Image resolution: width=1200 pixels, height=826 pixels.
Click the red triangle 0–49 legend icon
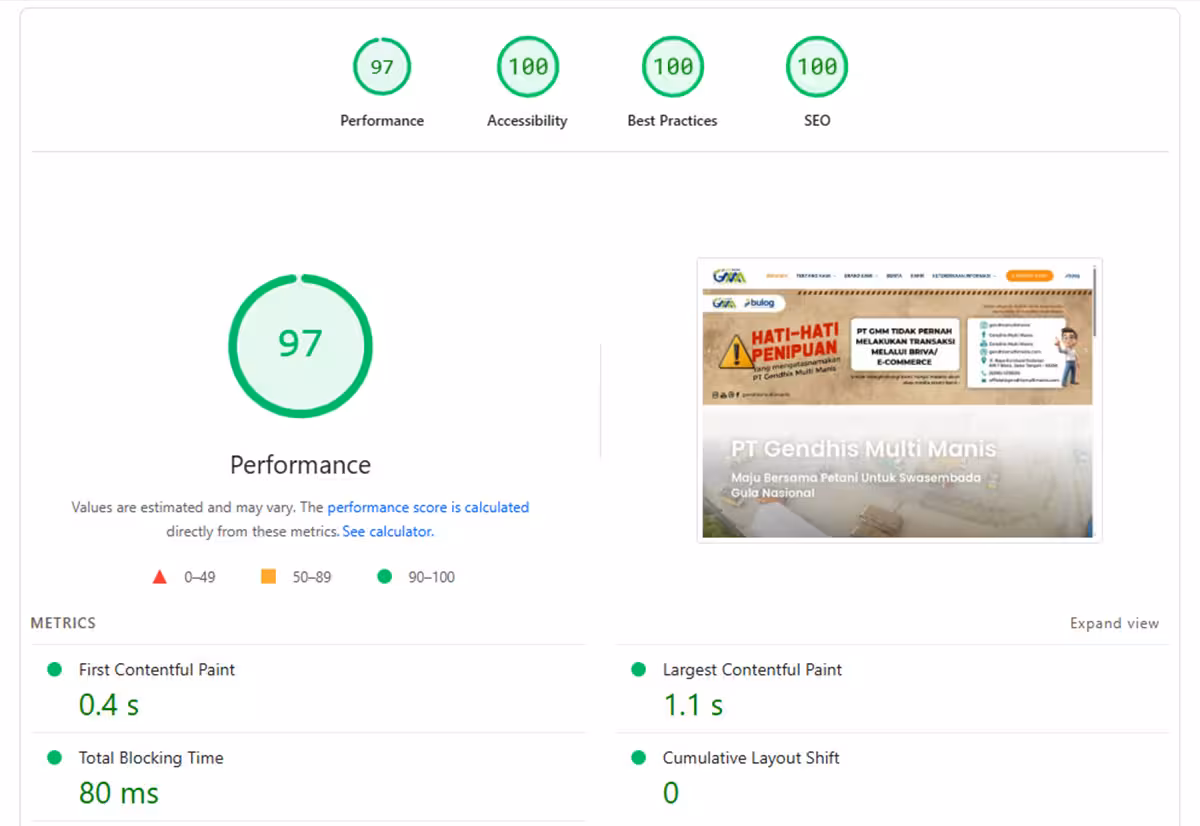pyautogui.click(x=159, y=577)
